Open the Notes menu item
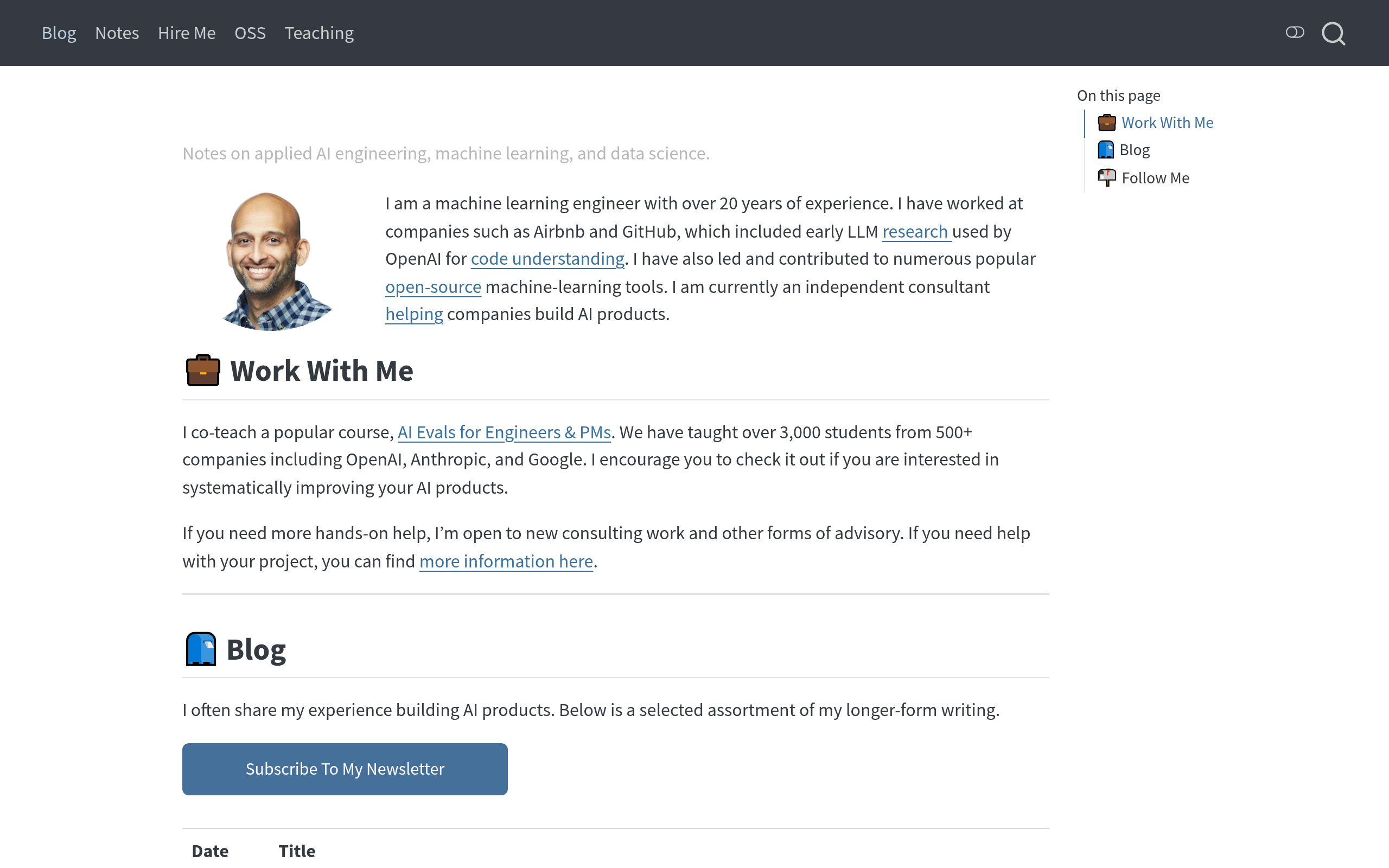This screenshot has width=1389, height=868. click(x=117, y=33)
